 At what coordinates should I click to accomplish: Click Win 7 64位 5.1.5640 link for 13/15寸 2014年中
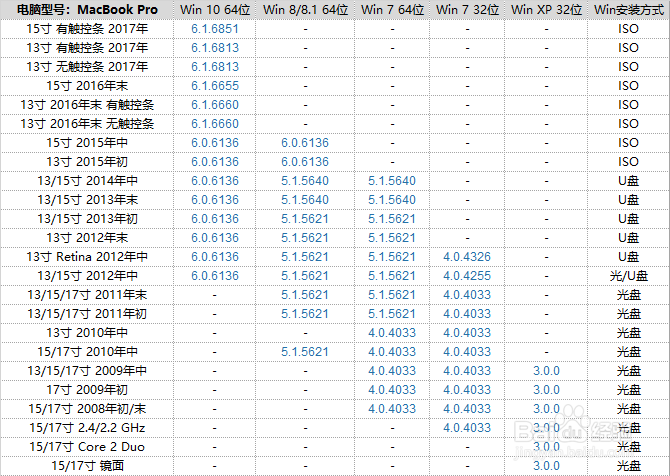(392, 181)
